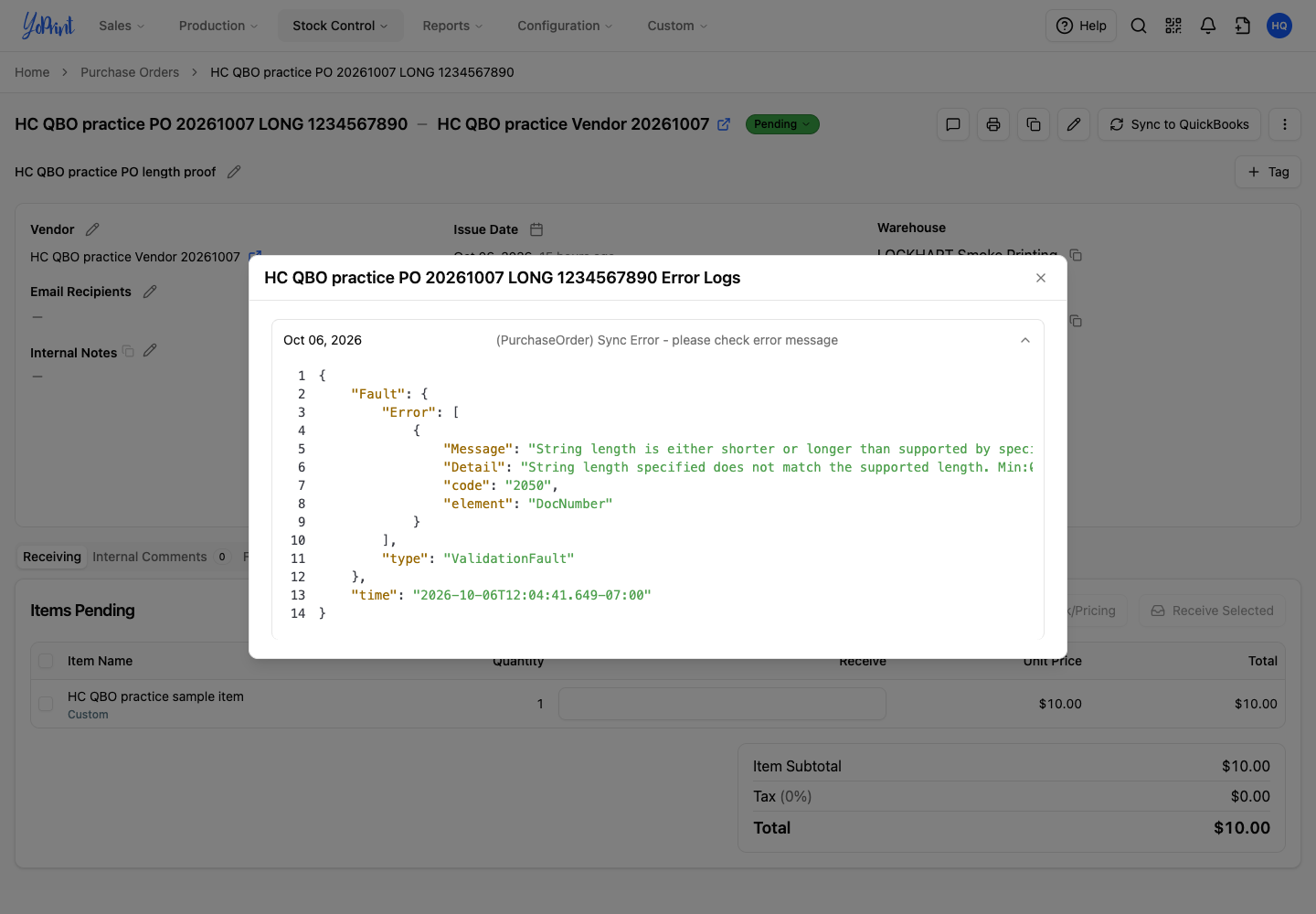Screen dimensions: 1316x914
Task: Click the "ValidationFault" type value
Action: (509, 558)
